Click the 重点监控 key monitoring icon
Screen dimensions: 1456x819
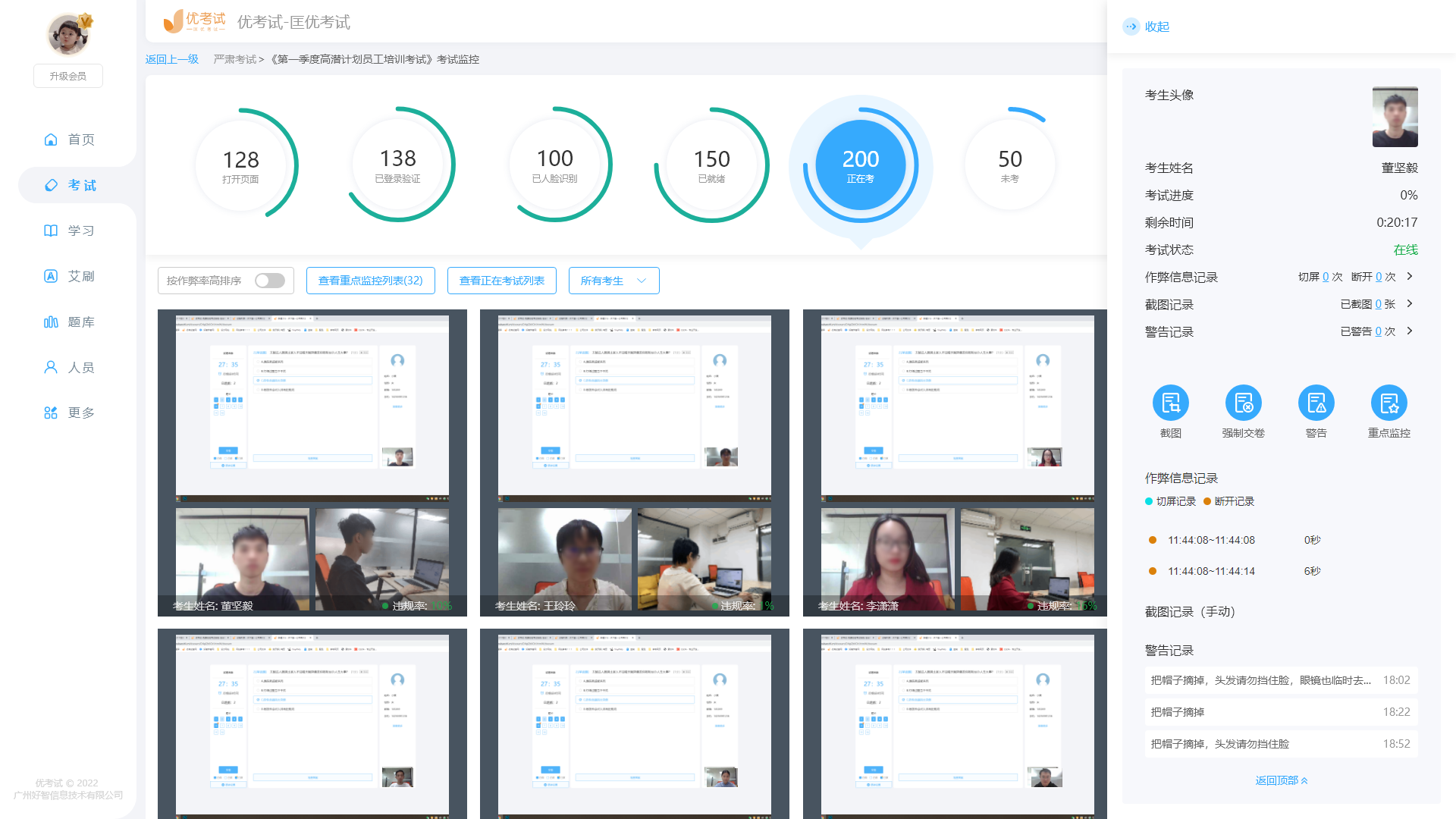[1389, 403]
